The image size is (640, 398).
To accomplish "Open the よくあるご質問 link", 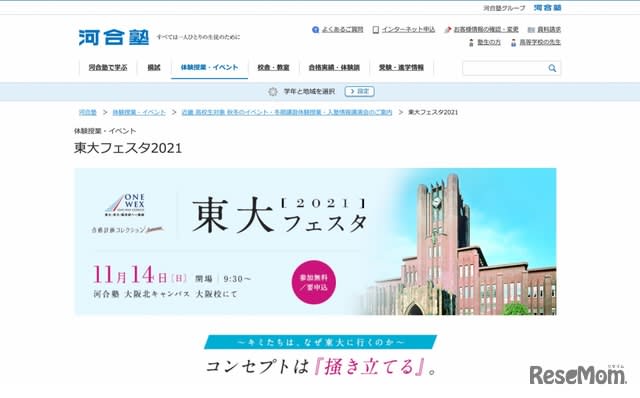I will click(342, 30).
